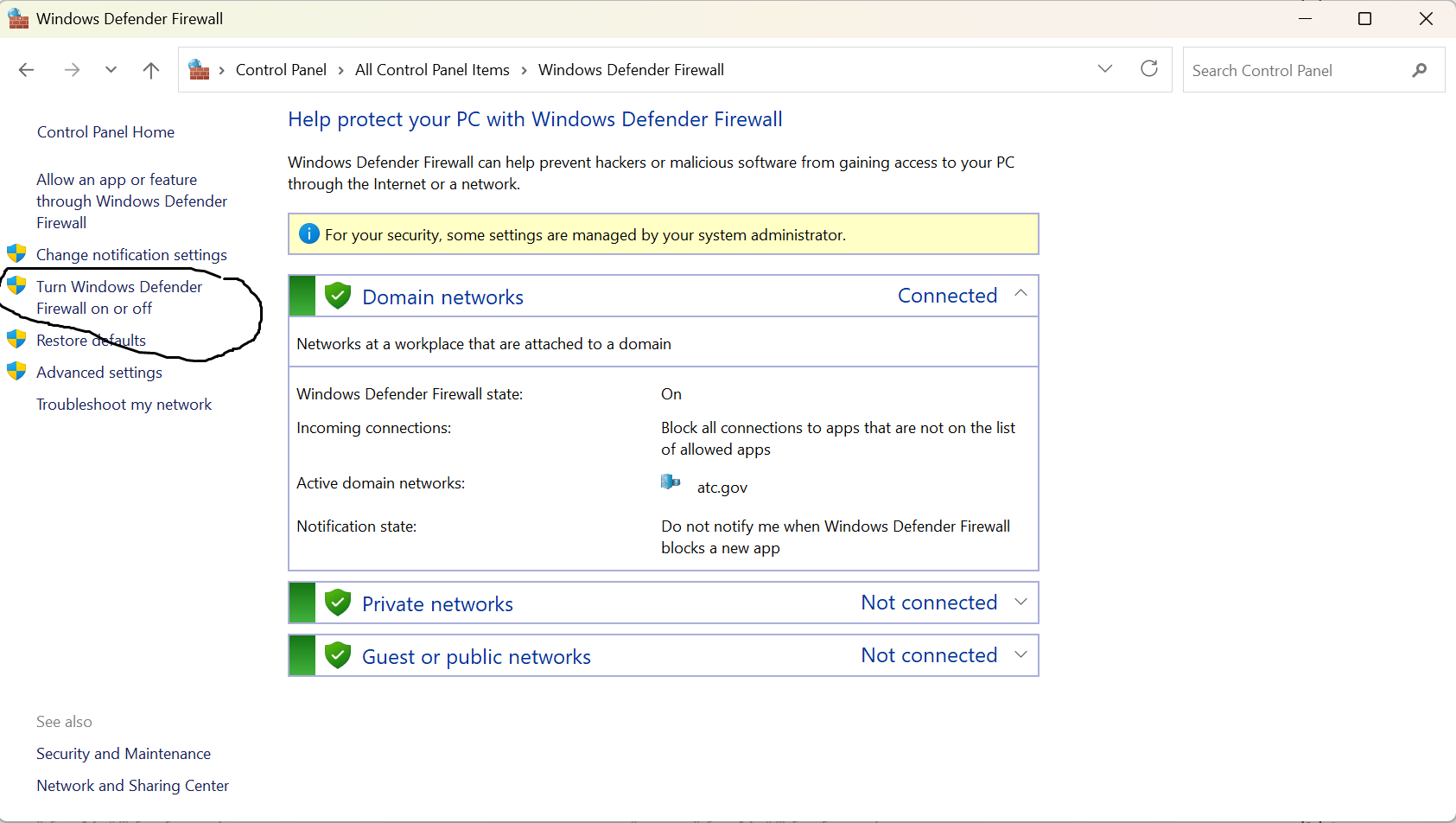1456x823 pixels.
Task: Click the firewall state value On
Action: point(671,394)
